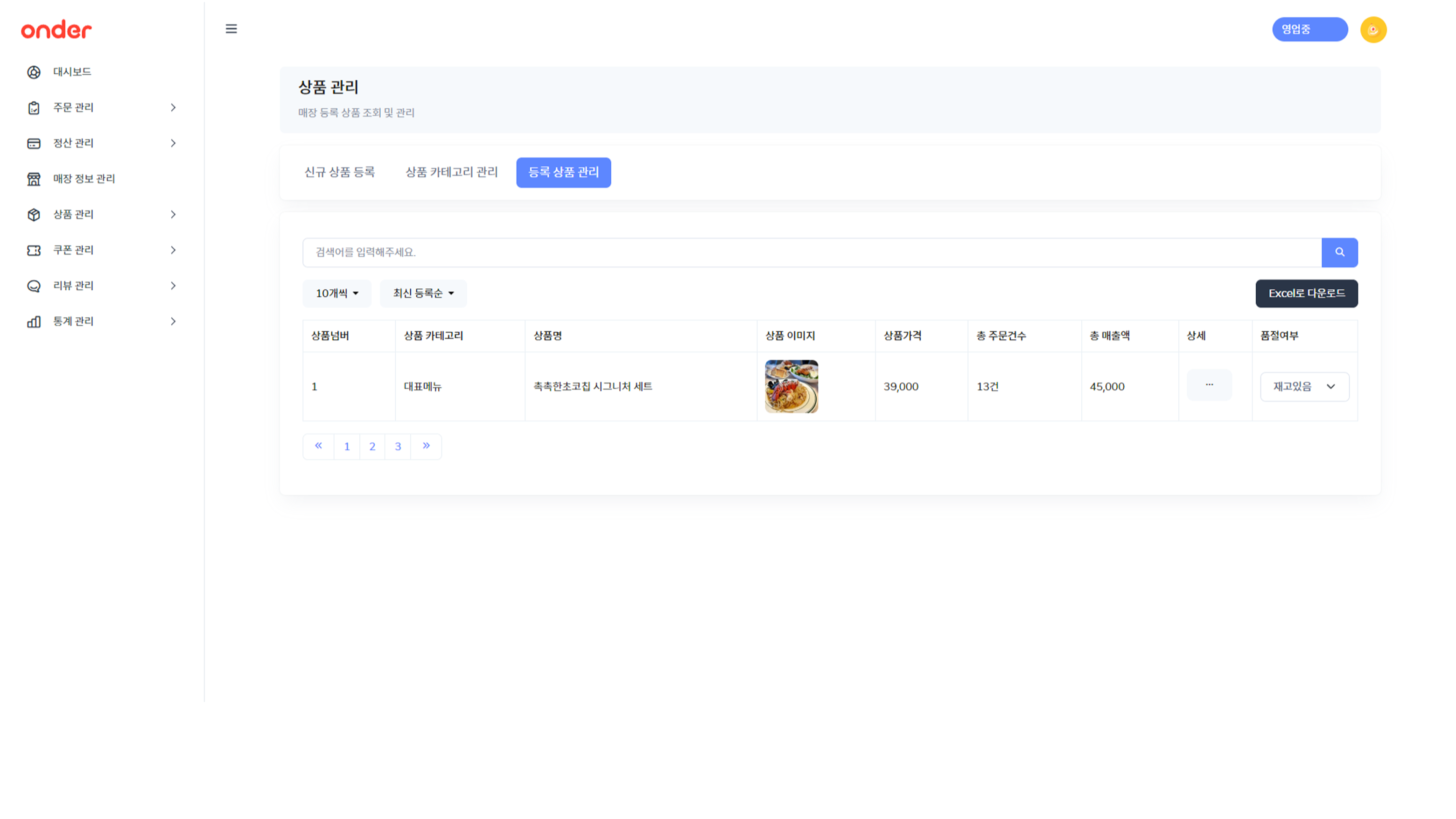This screenshot has width=1456, height=819.
Task: Switch to the 상품 카테고리 관리 tab
Action: coord(452,172)
